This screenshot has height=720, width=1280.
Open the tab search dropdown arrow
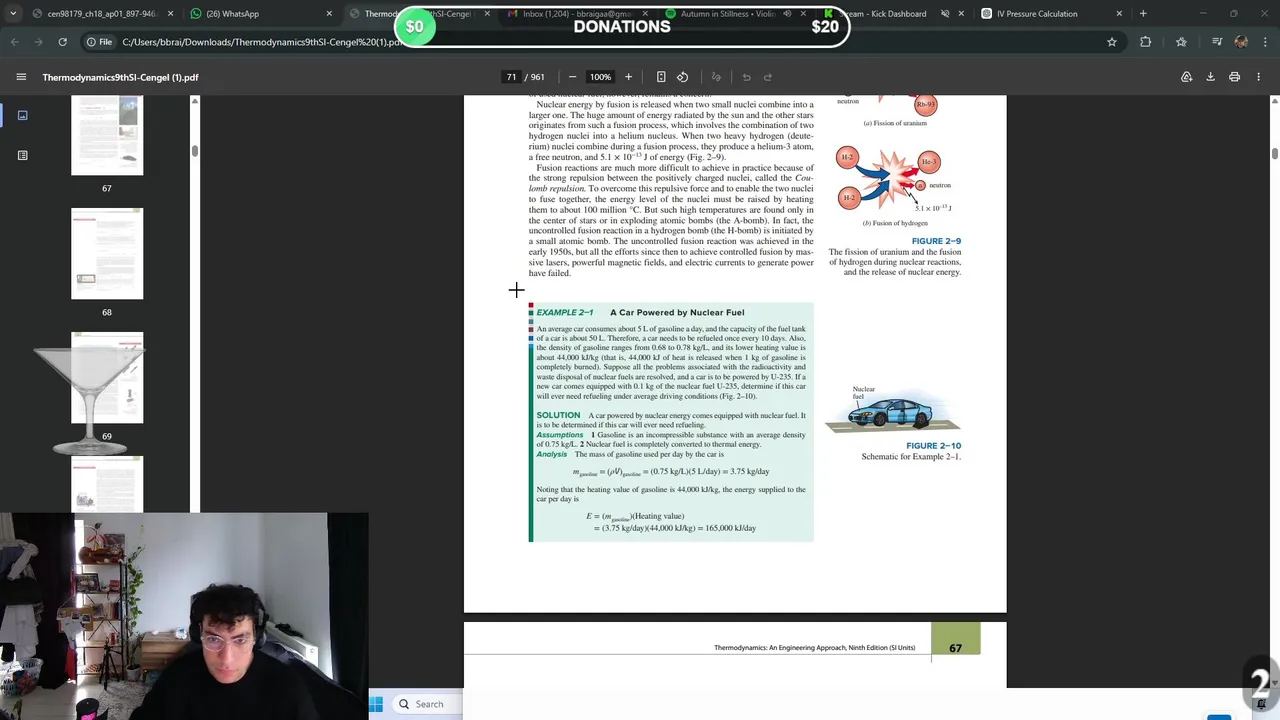tap(13, 14)
